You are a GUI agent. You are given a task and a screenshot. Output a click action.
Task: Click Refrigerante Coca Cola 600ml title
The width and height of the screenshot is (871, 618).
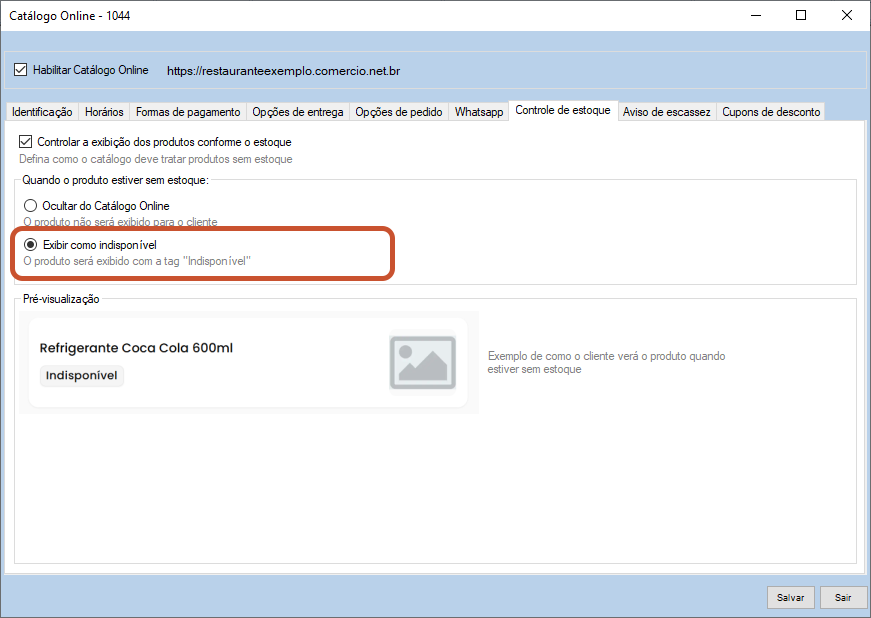136,348
